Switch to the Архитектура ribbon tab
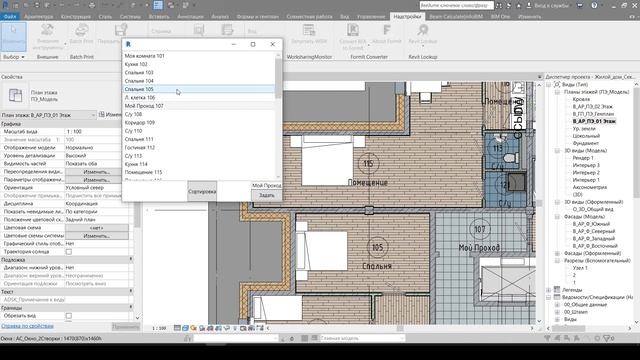This screenshot has width=640, height=360. coord(38,17)
